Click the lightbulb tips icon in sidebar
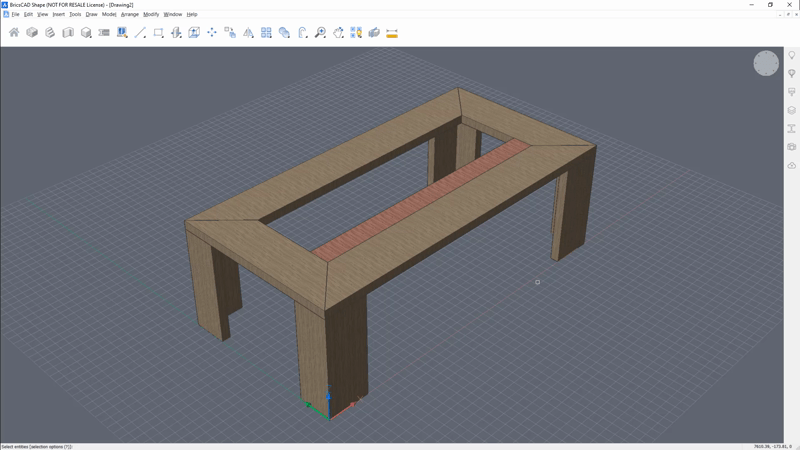Image resolution: width=800 pixels, height=450 pixels. click(x=792, y=57)
